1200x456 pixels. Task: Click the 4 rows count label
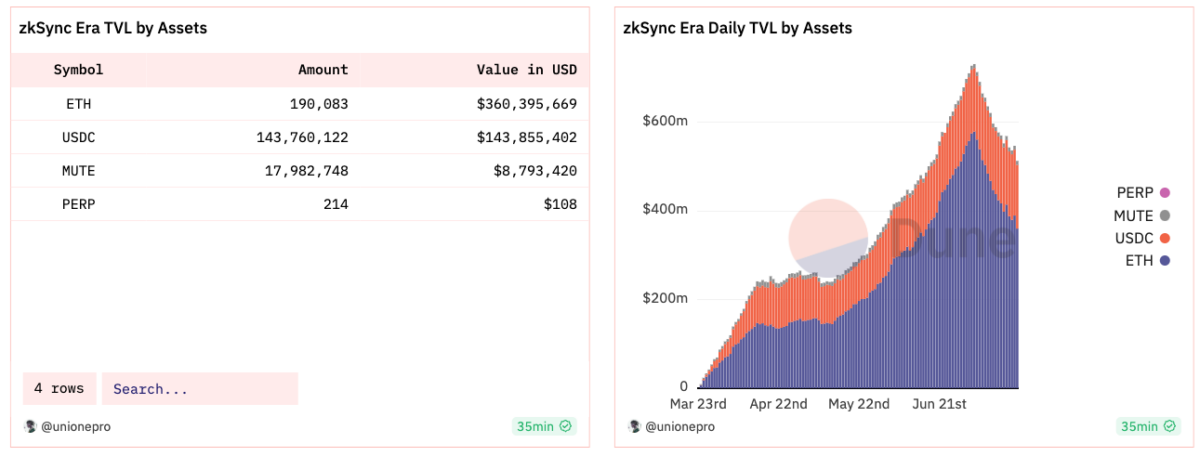pyautogui.click(x=59, y=389)
